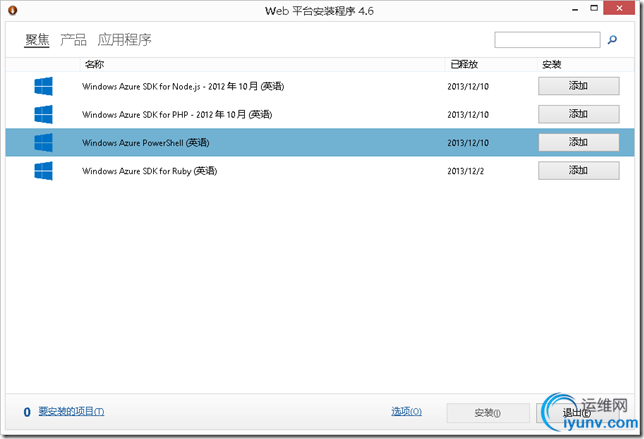644x439 pixels.
Task: Focus the search input field
Action: point(547,40)
